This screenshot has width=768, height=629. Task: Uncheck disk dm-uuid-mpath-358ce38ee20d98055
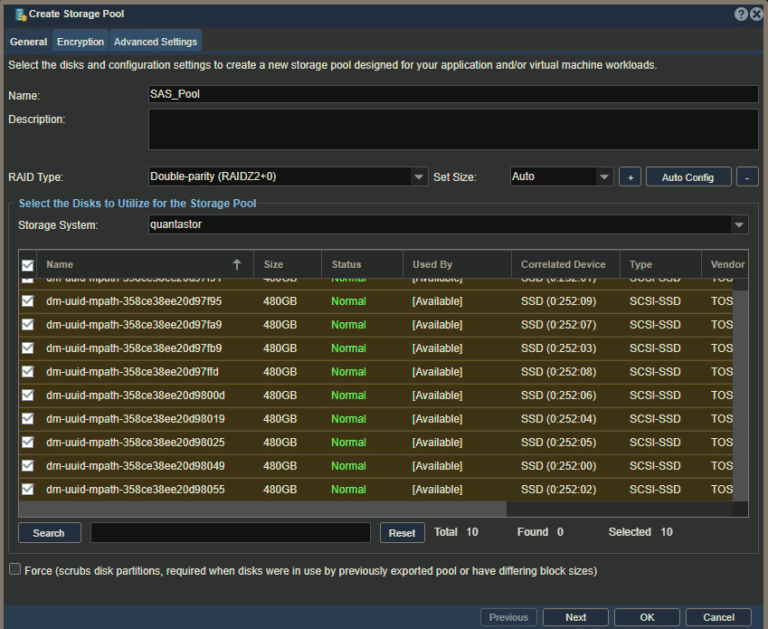pyautogui.click(x=27, y=489)
